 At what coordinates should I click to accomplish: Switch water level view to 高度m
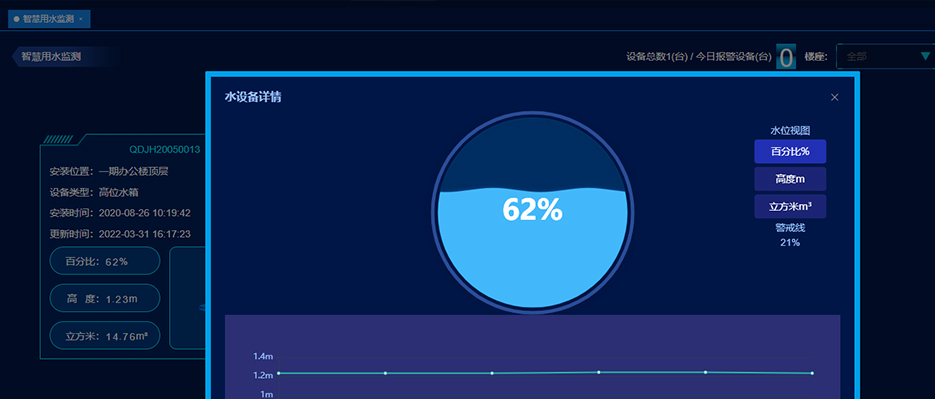point(790,179)
